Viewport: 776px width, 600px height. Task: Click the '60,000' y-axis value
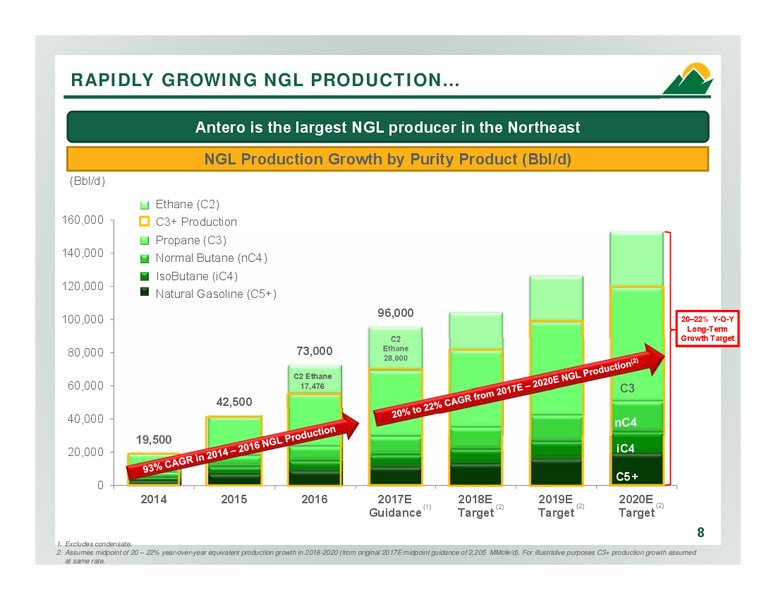[x=85, y=386]
